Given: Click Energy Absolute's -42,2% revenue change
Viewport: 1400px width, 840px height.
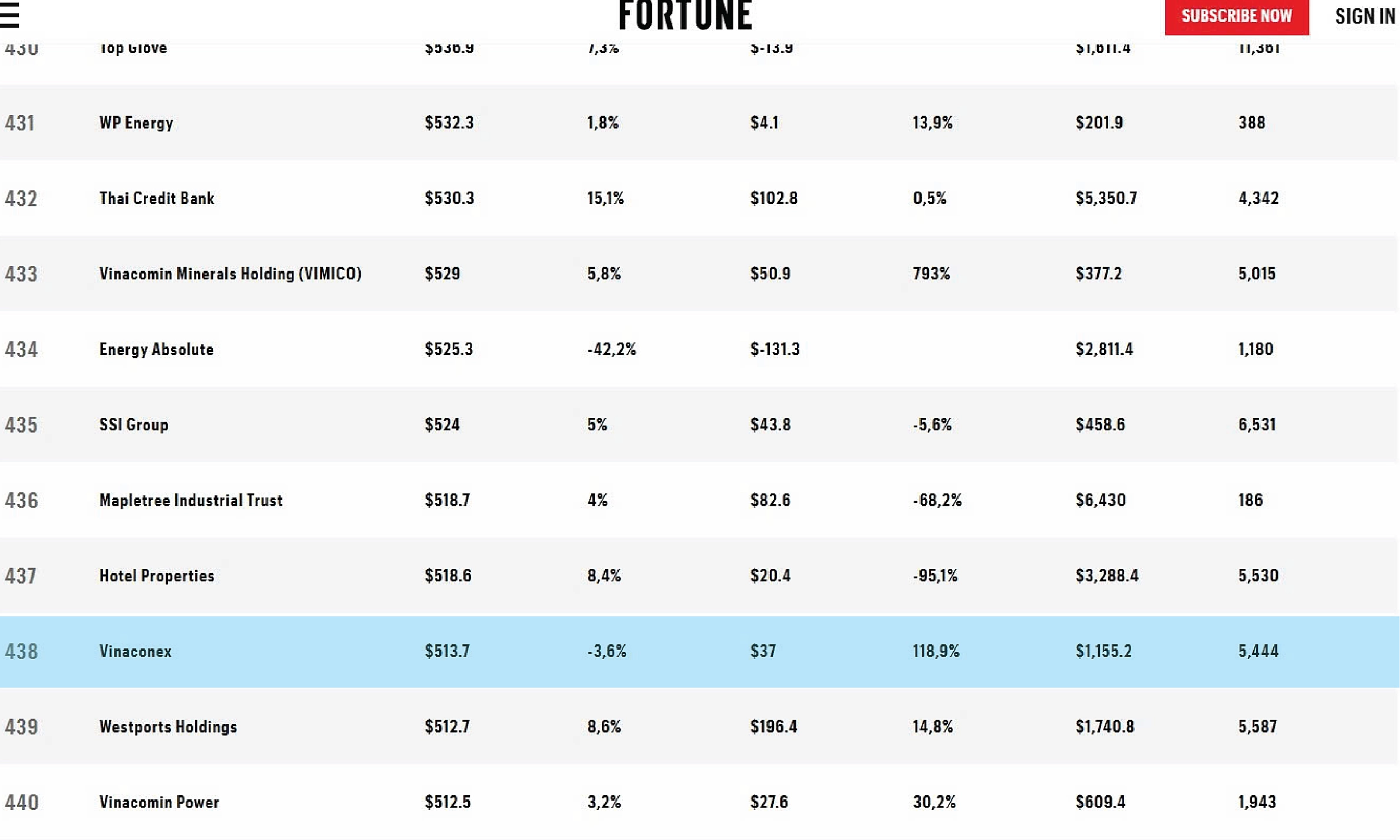Looking at the screenshot, I should tap(612, 349).
